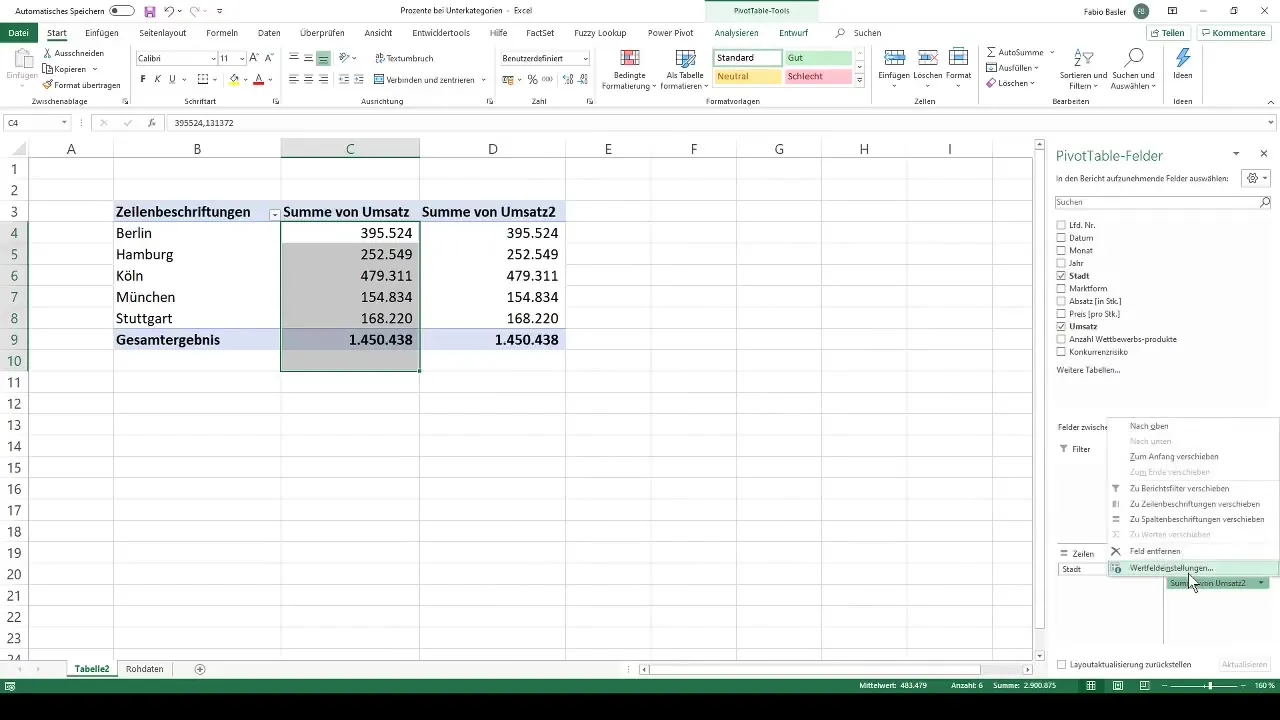Click the thousands separator (000) icon
Screen dimensions: 1280x720
547,79
